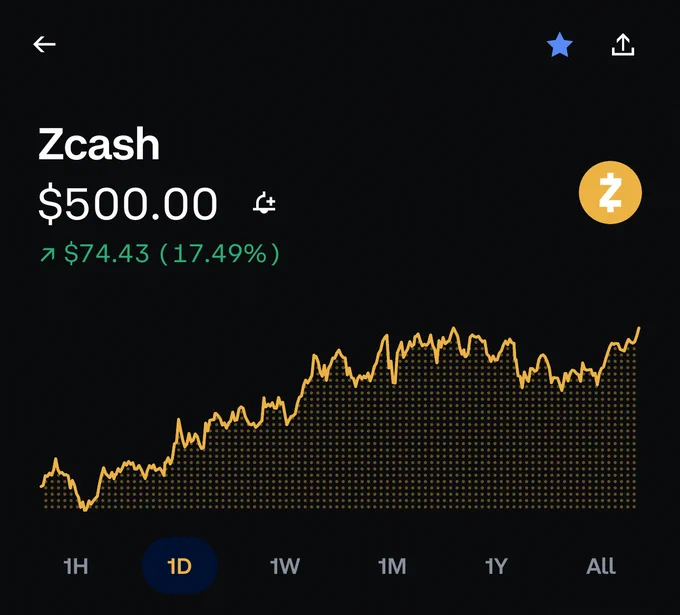
Task: Tap the yellow Zcash coin logo
Action: (x=610, y=193)
